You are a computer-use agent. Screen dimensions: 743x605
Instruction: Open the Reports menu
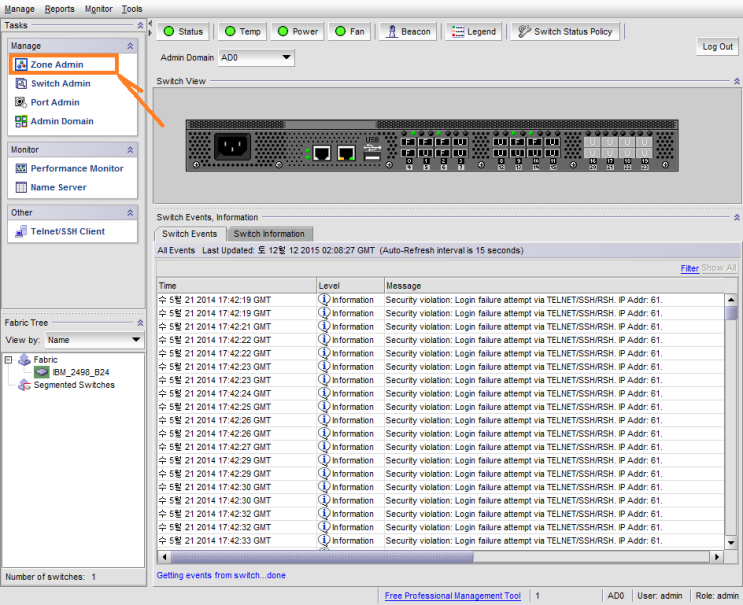(60, 9)
